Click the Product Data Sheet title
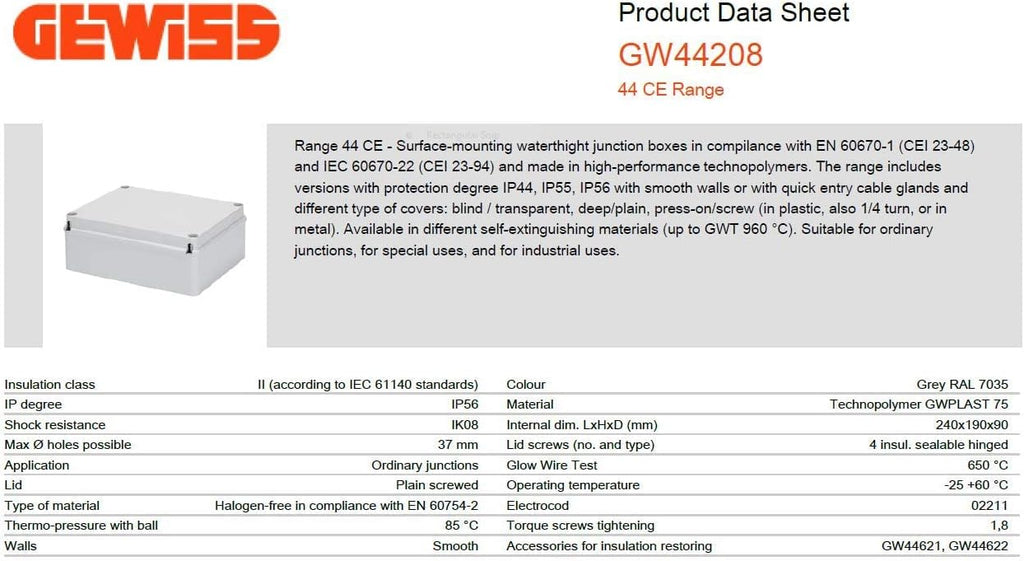Screen dimensions: 1024x561 [x=734, y=13]
